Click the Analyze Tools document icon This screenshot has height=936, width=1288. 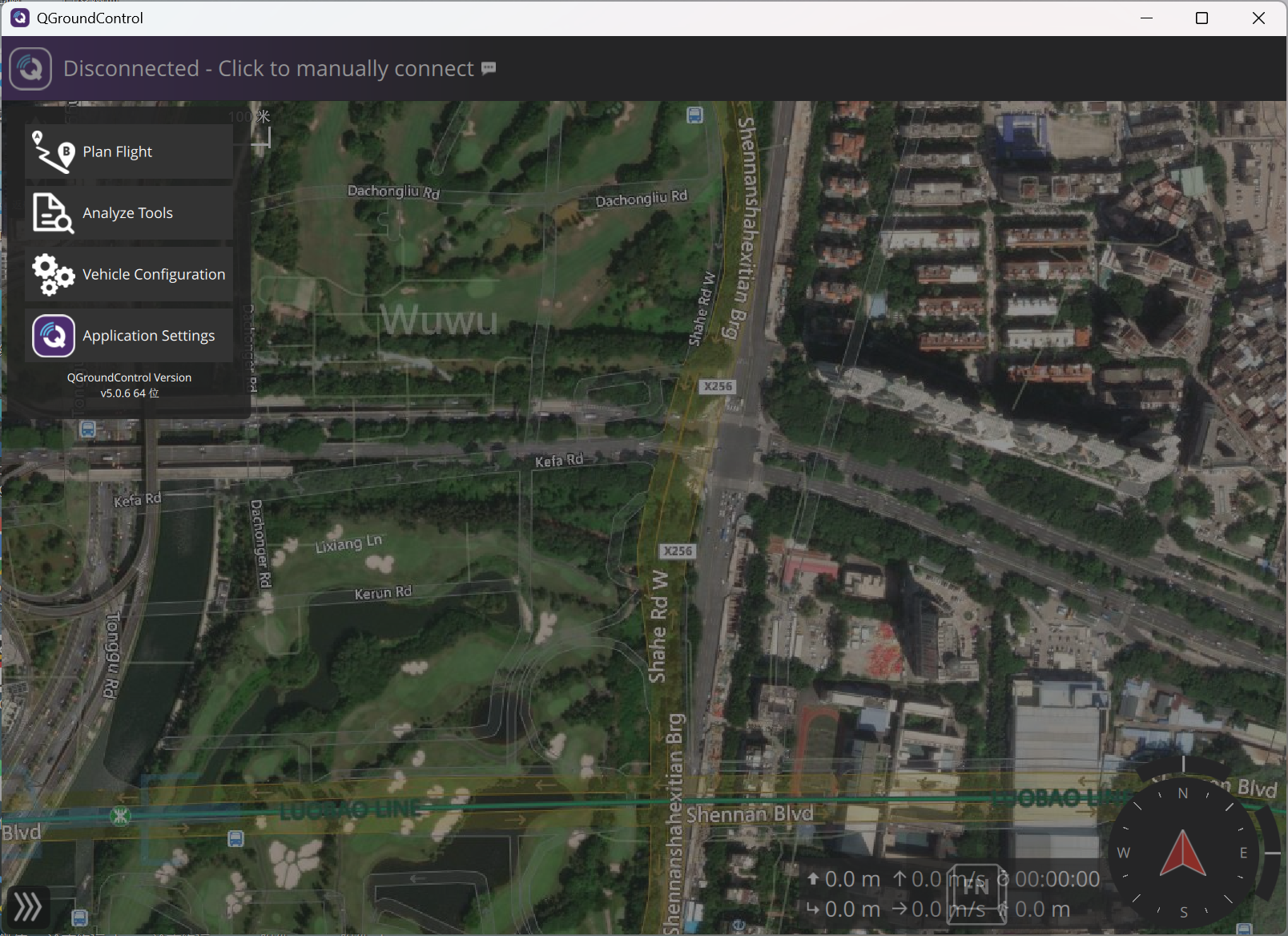pyautogui.click(x=53, y=213)
